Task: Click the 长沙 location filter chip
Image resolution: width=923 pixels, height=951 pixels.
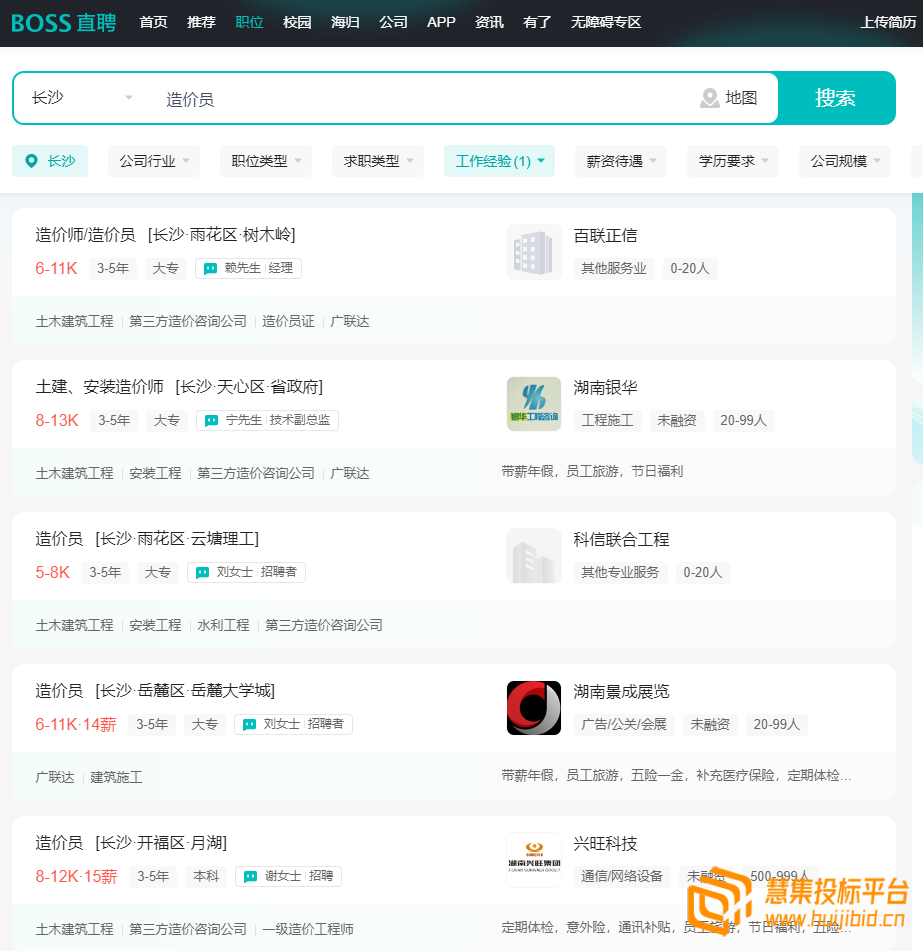Action: [50, 161]
